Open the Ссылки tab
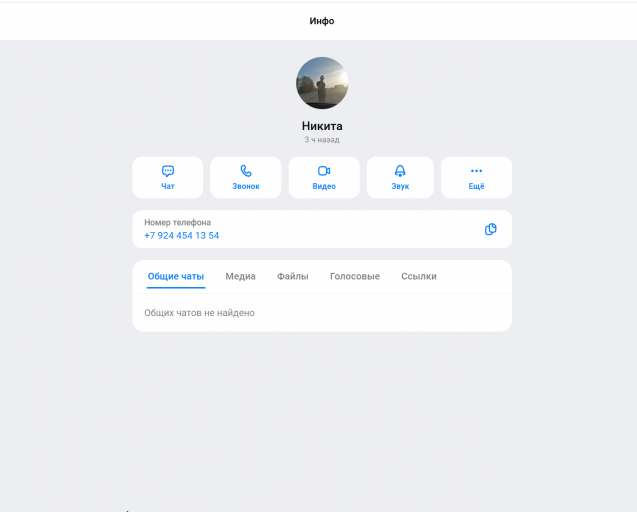This screenshot has width=637, height=512. tap(419, 276)
